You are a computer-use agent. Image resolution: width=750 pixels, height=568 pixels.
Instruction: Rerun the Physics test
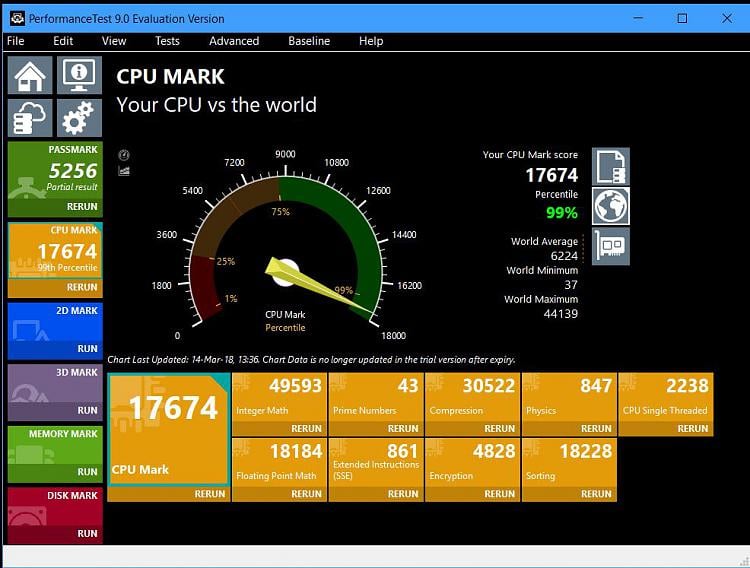tap(596, 429)
